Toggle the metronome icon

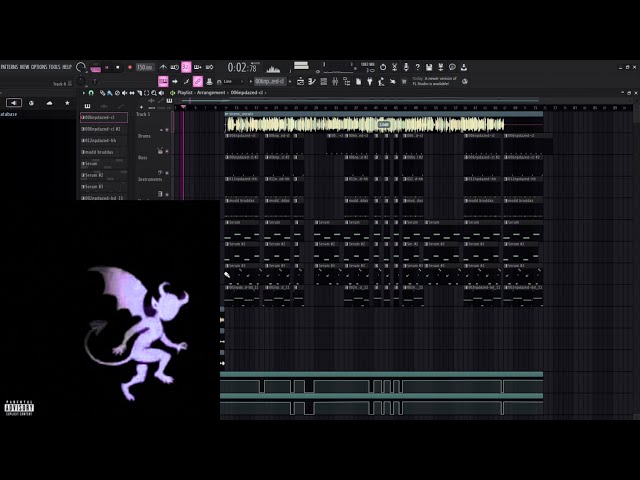click(x=163, y=67)
